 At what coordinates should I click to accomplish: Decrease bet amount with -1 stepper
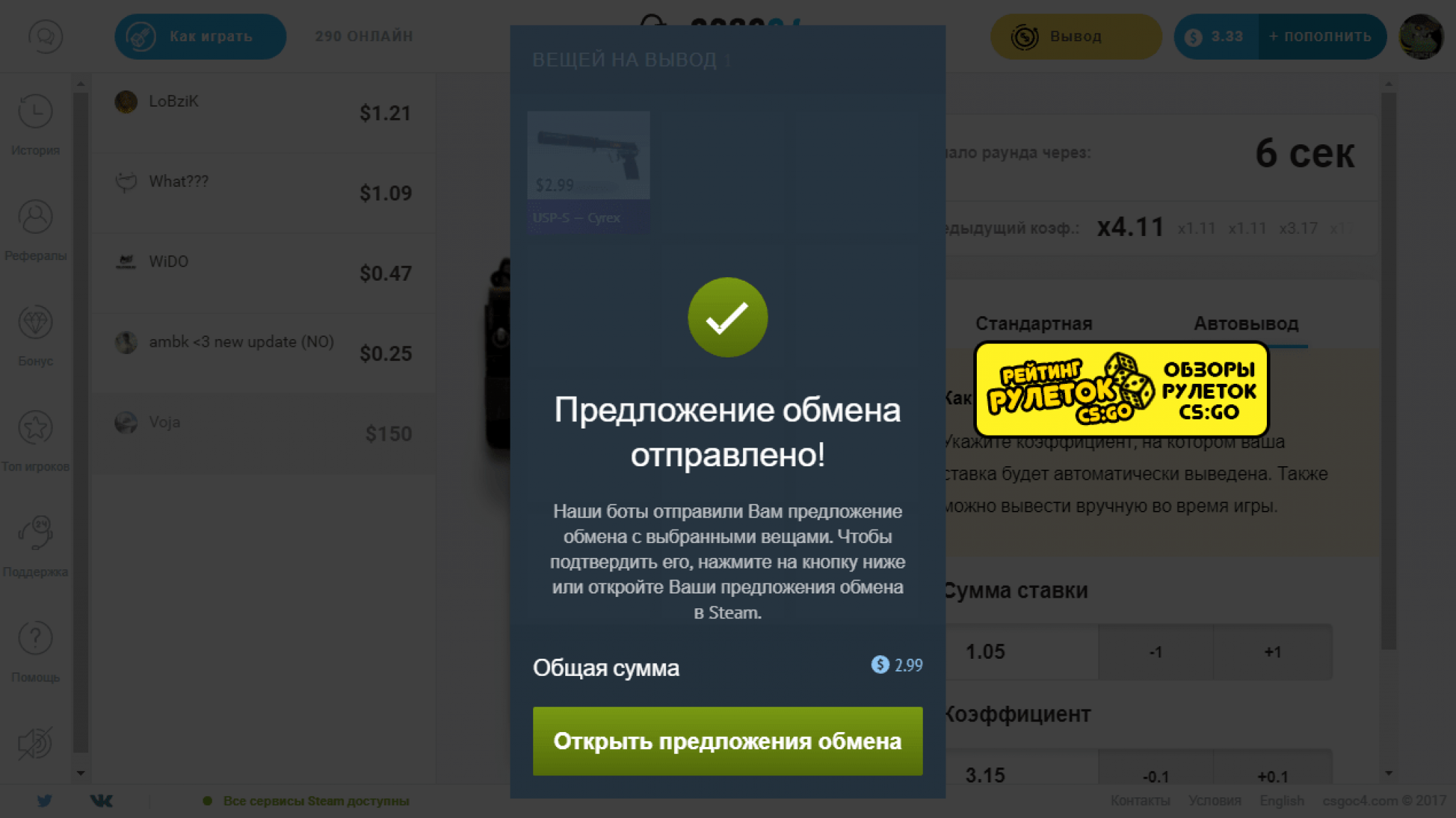click(x=1156, y=652)
